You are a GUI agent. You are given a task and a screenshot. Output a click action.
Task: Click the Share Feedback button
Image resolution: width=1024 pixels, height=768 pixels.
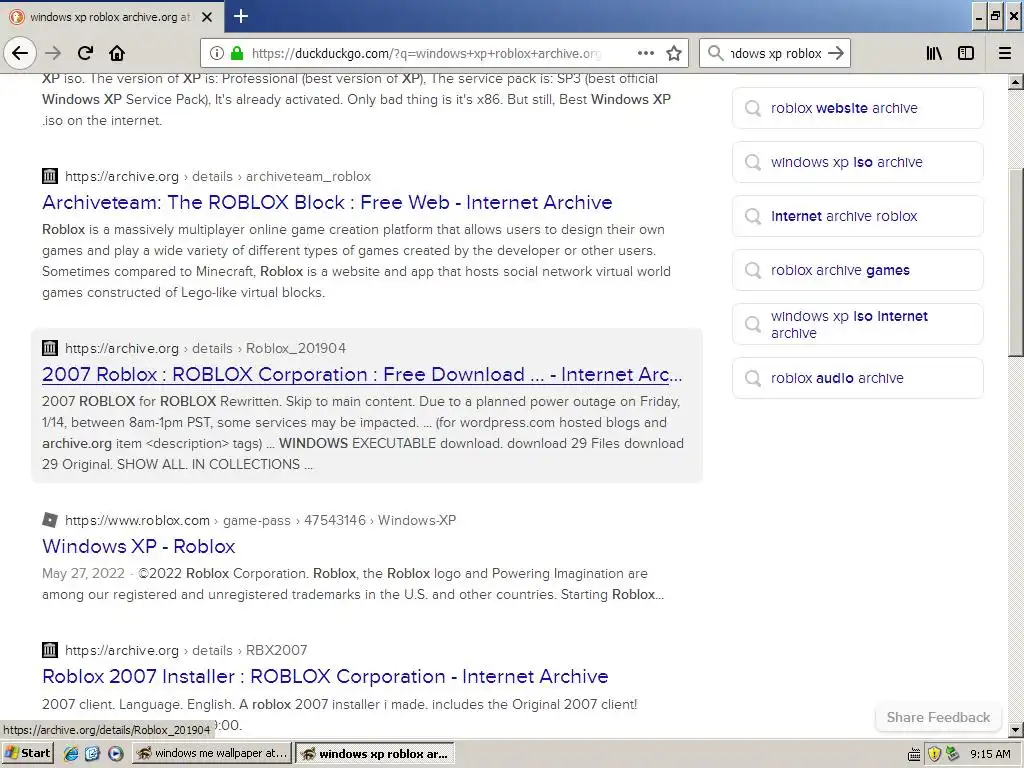pos(938,717)
